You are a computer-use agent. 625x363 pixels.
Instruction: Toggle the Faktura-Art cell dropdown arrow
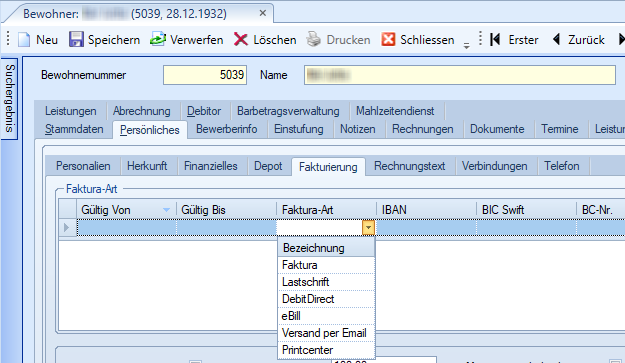coord(368,228)
